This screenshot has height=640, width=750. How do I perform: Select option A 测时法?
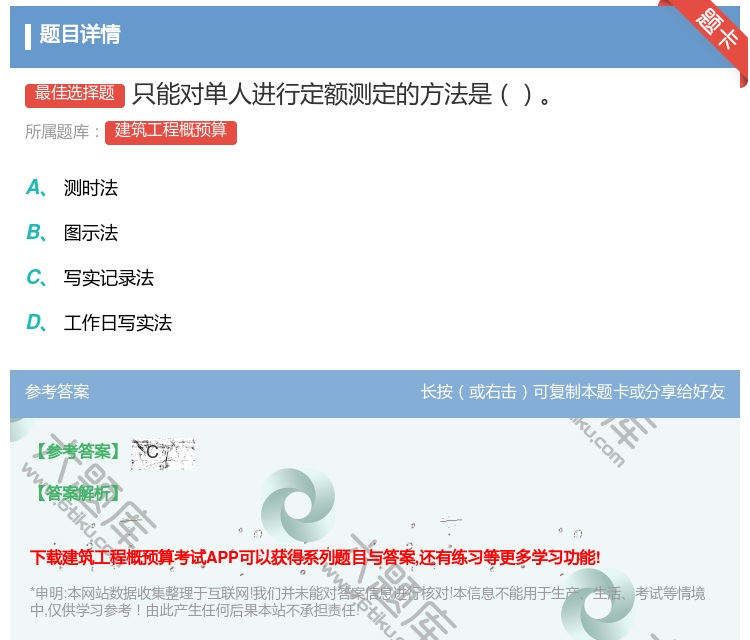click(72, 188)
